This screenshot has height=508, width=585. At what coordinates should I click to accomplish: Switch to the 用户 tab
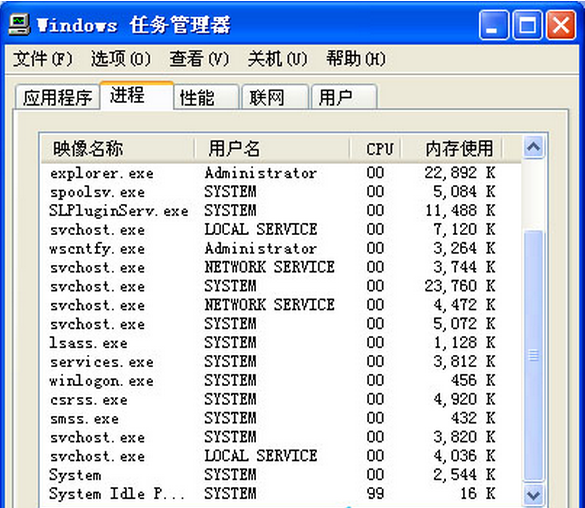pos(344,97)
